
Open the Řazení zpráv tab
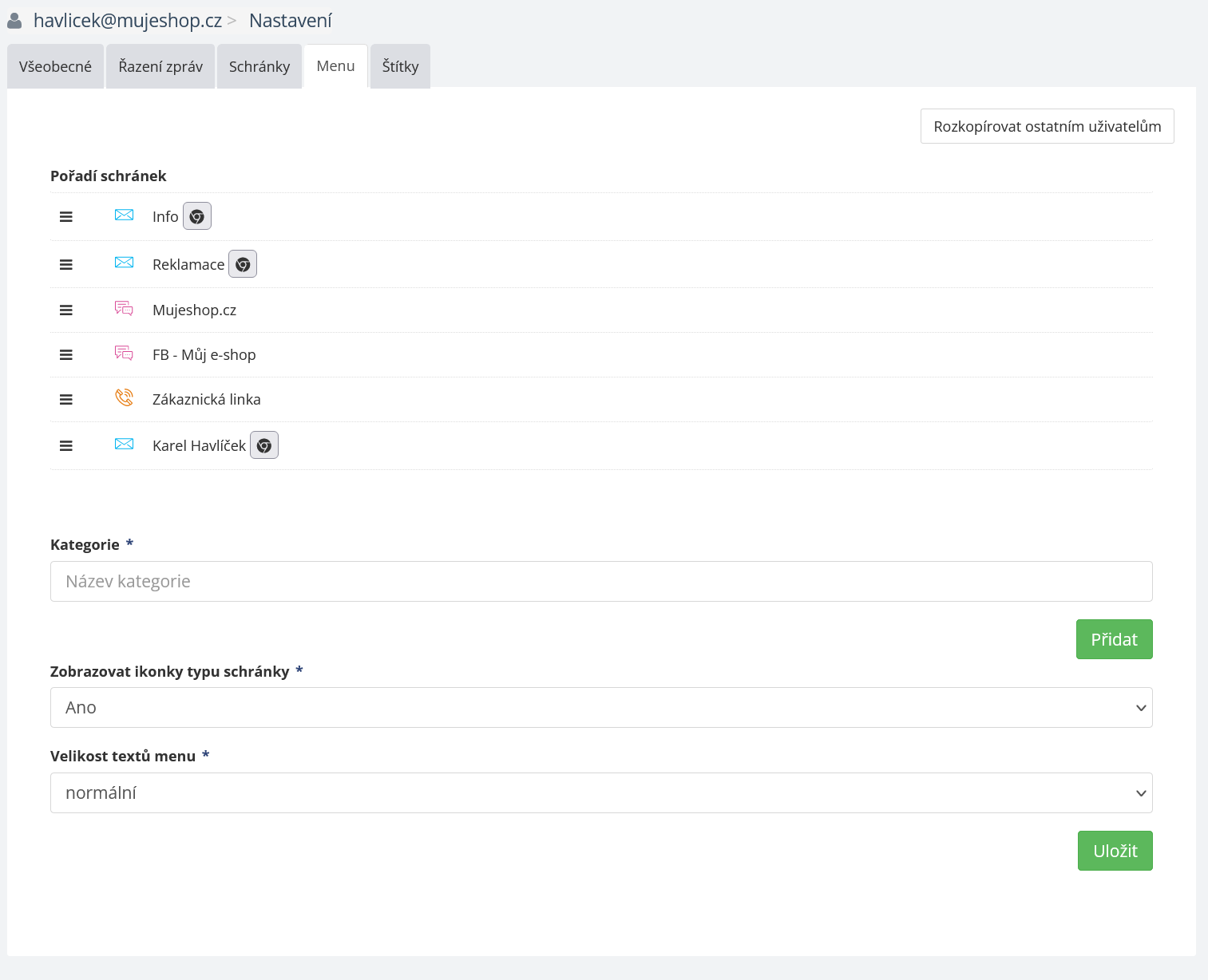(160, 66)
